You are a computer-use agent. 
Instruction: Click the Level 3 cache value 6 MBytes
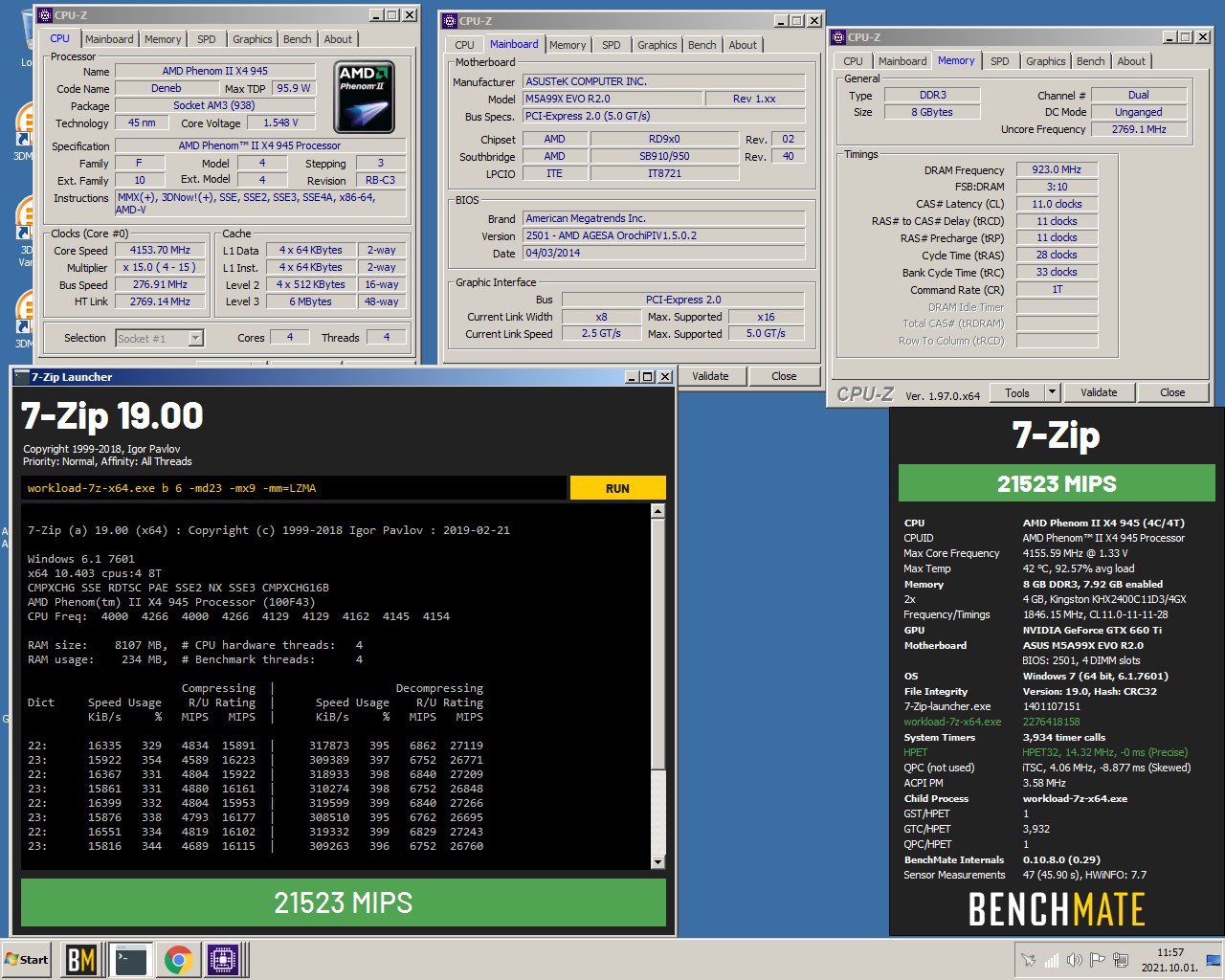(x=311, y=301)
